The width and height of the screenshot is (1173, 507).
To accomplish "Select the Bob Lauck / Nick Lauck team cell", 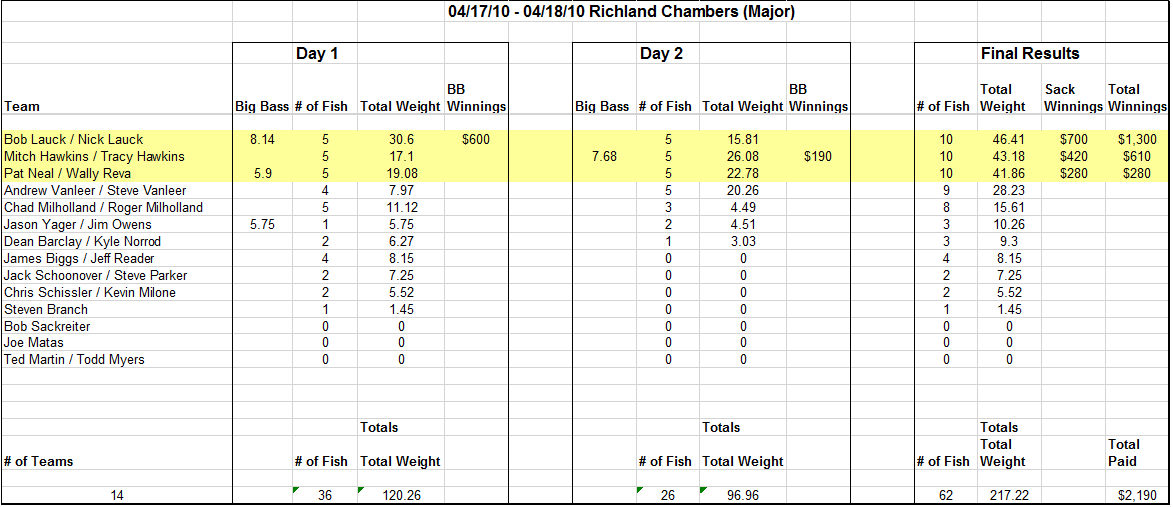I will tap(73, 139).
